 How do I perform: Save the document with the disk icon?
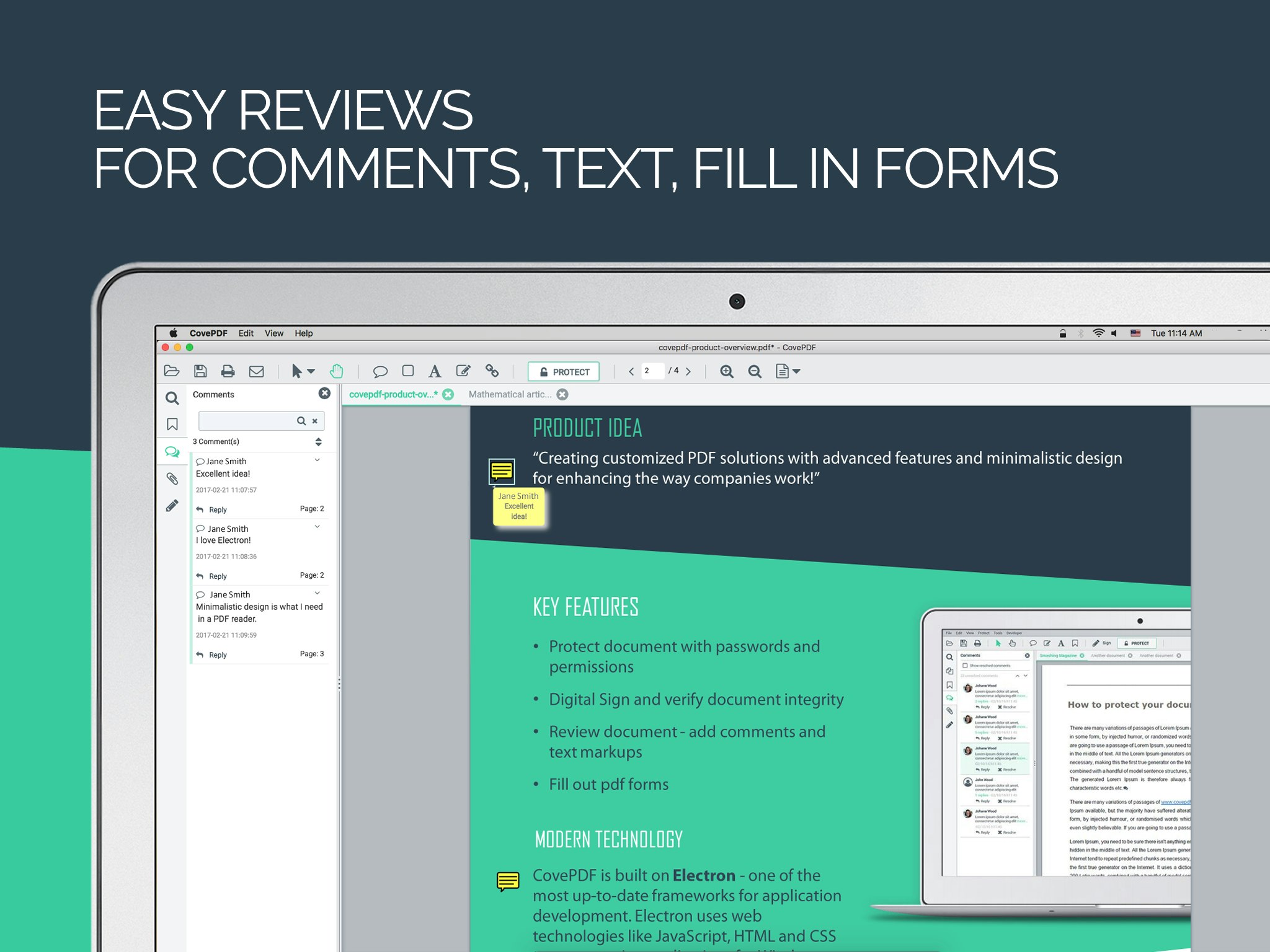(200, 371)
